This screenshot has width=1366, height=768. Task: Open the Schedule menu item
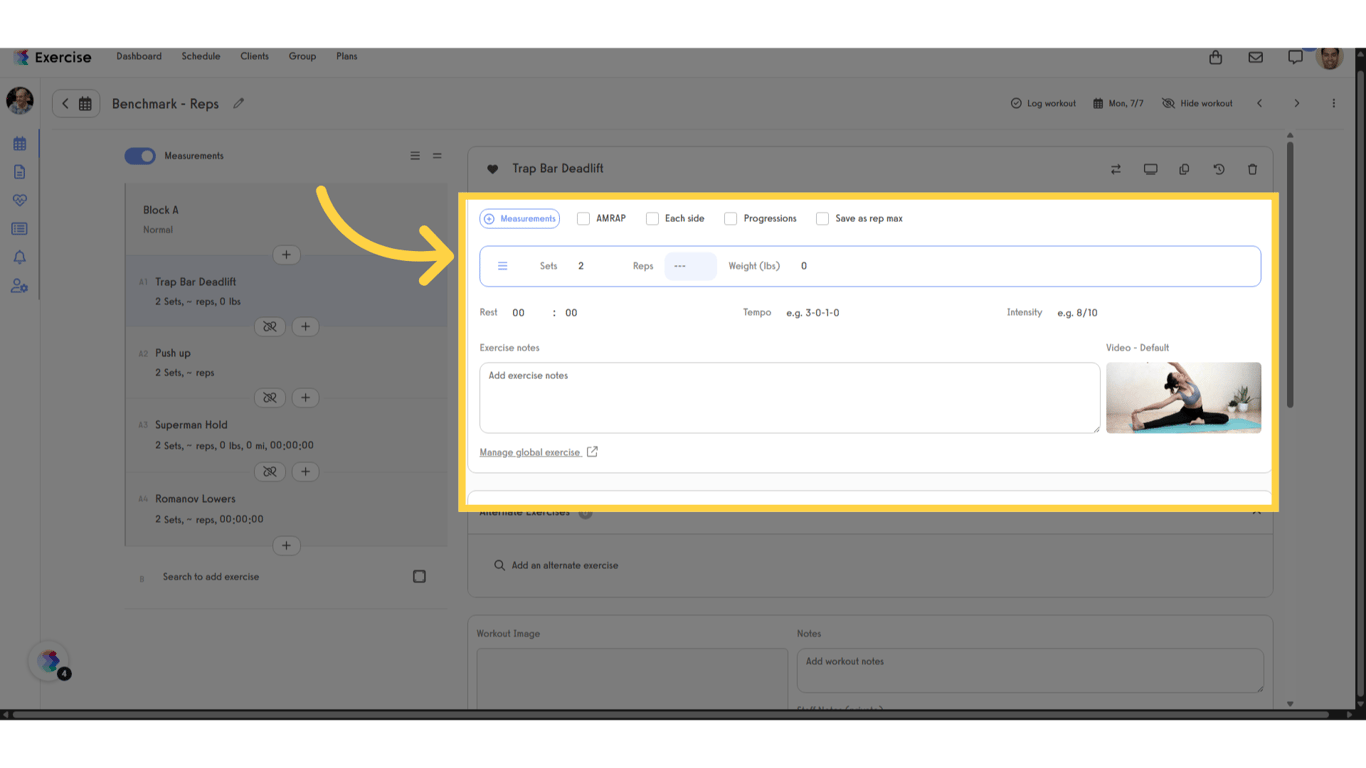(201, 57)
